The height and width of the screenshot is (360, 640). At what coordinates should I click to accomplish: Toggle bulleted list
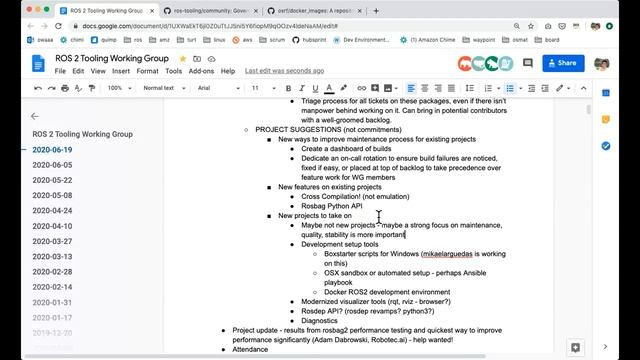click(x=510, y=88)
